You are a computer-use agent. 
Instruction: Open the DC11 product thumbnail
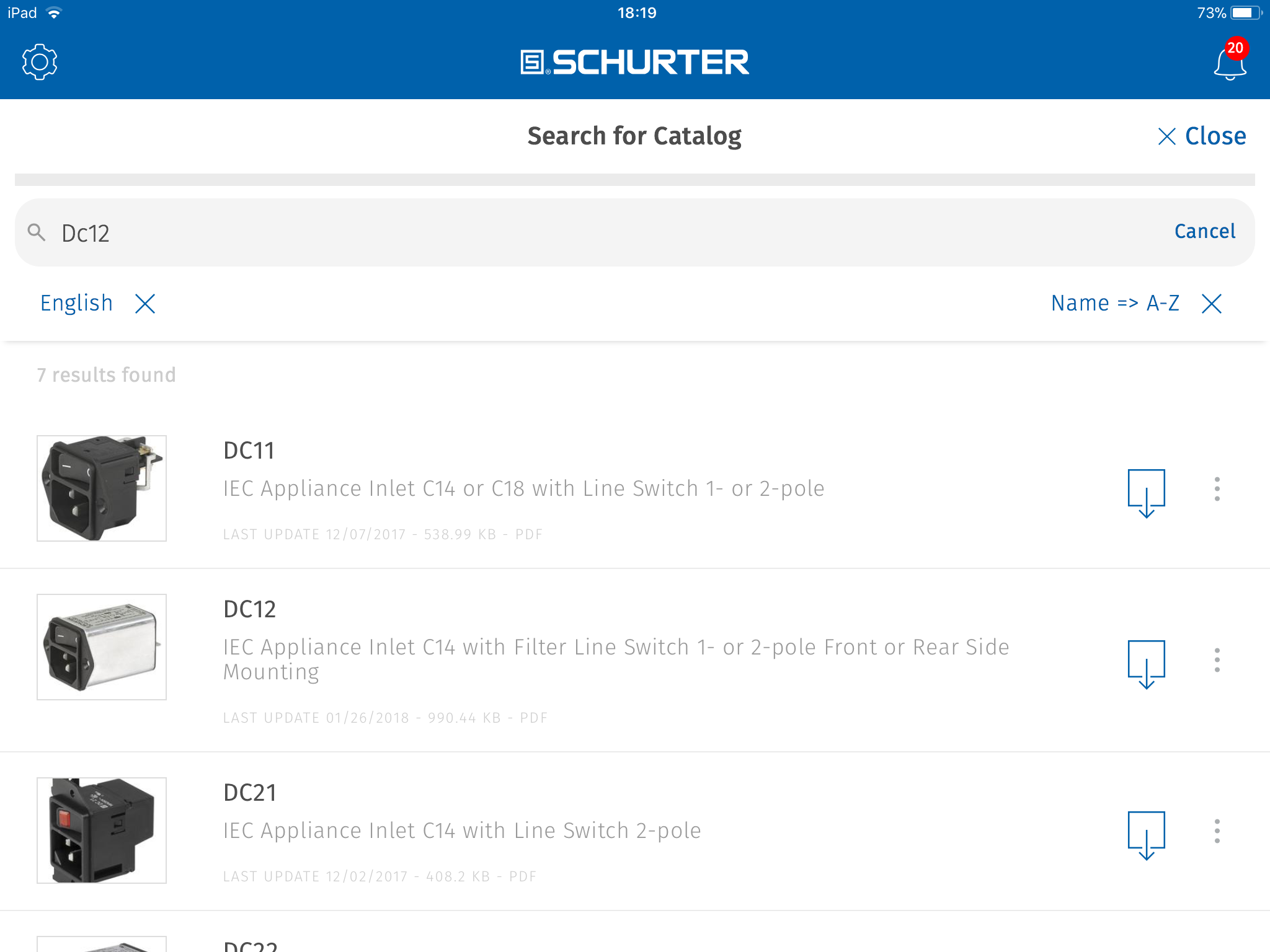click(102, 488)
